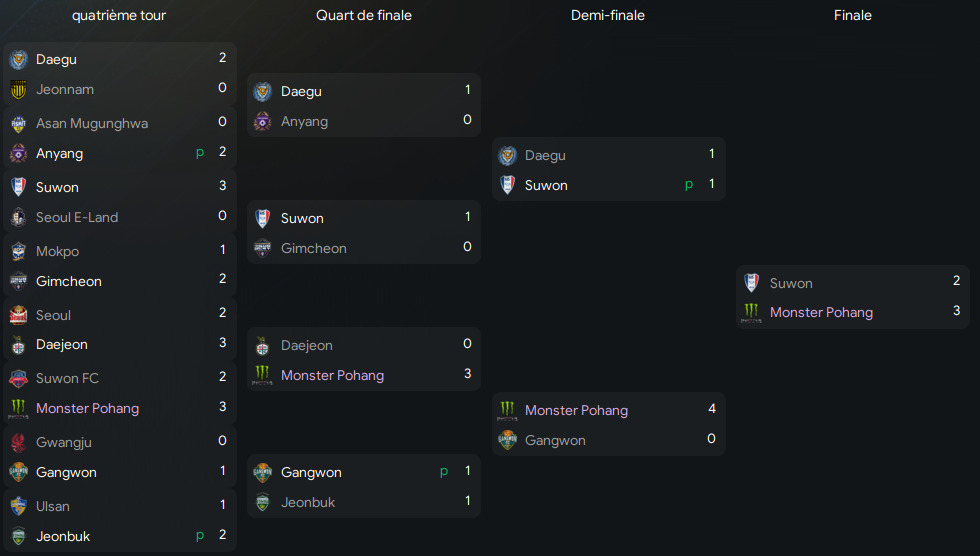Click Asan Mugunghwa team badge
Viewport: 980px width, 556px height.
point(18,124)
